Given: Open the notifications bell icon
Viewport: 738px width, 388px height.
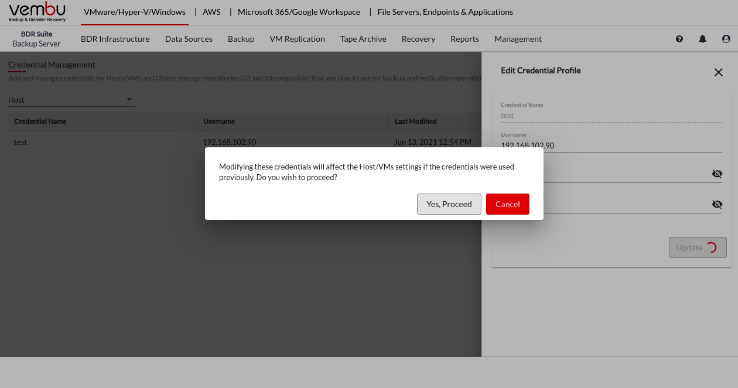Looking at the screenshot, I should 702,39.
